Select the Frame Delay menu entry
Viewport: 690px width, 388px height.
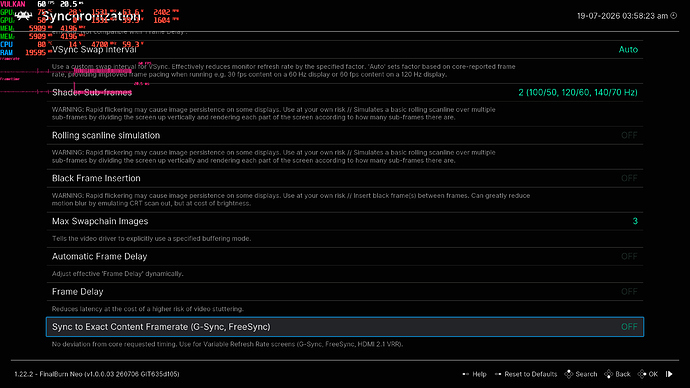[x=345, y=292]
